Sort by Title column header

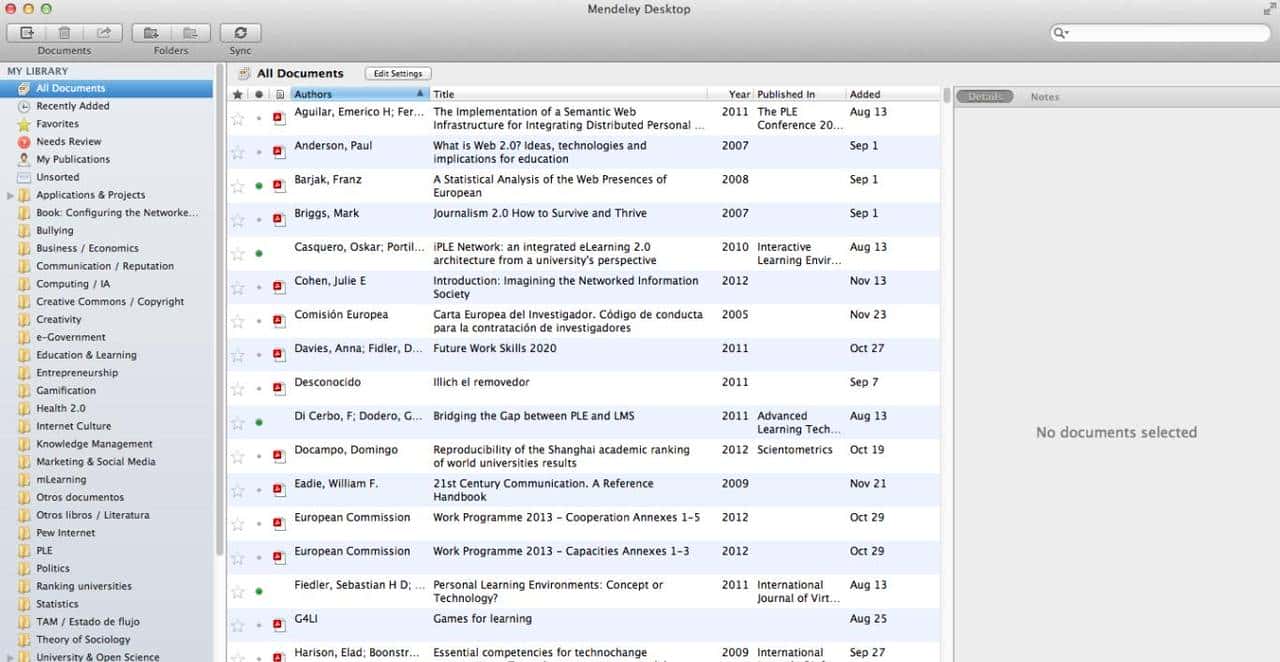tap(568, 94)
